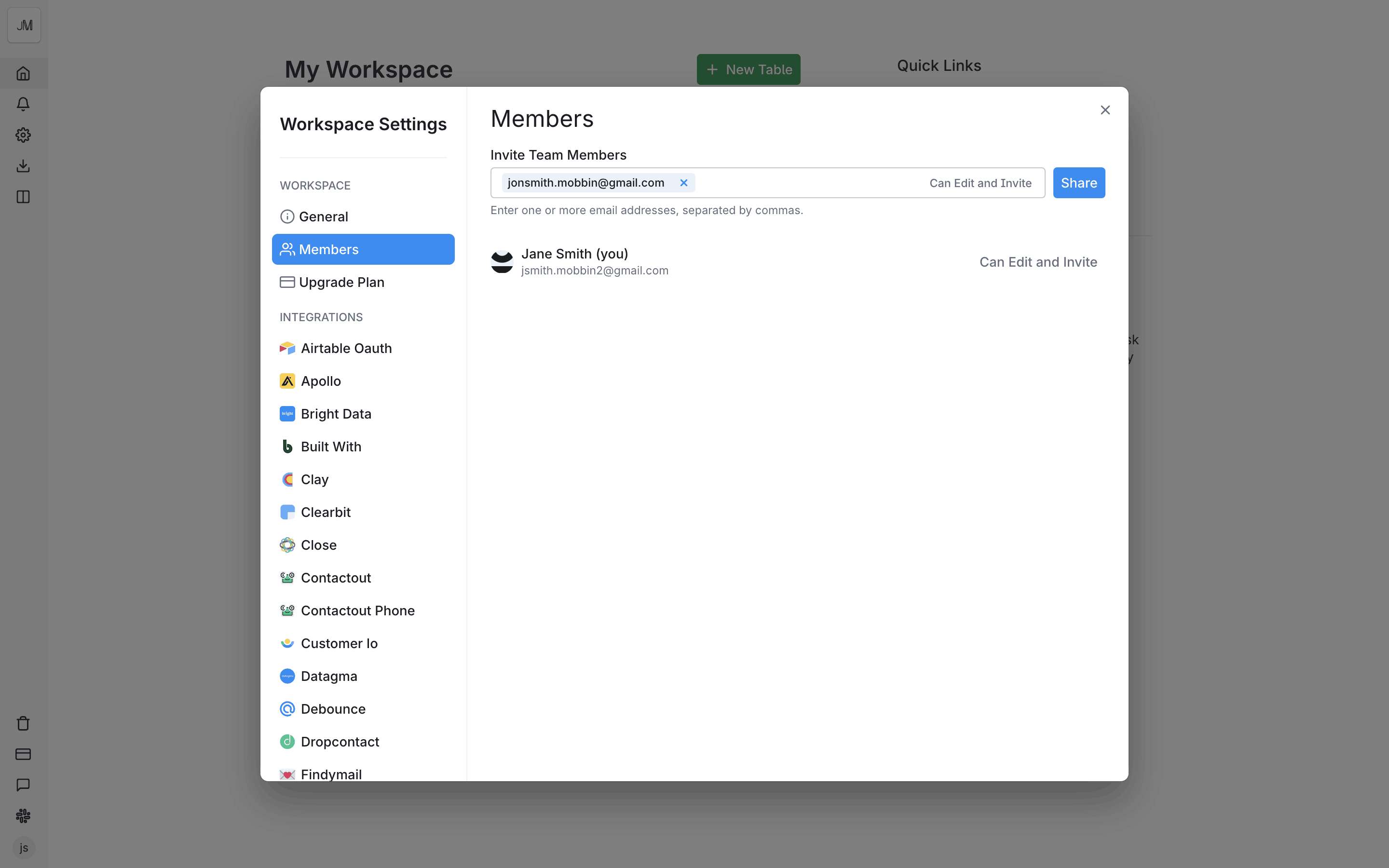Go to General workspace settings
The height and width of the screenshot is (868, 1389).
click(x=363, y=217)
